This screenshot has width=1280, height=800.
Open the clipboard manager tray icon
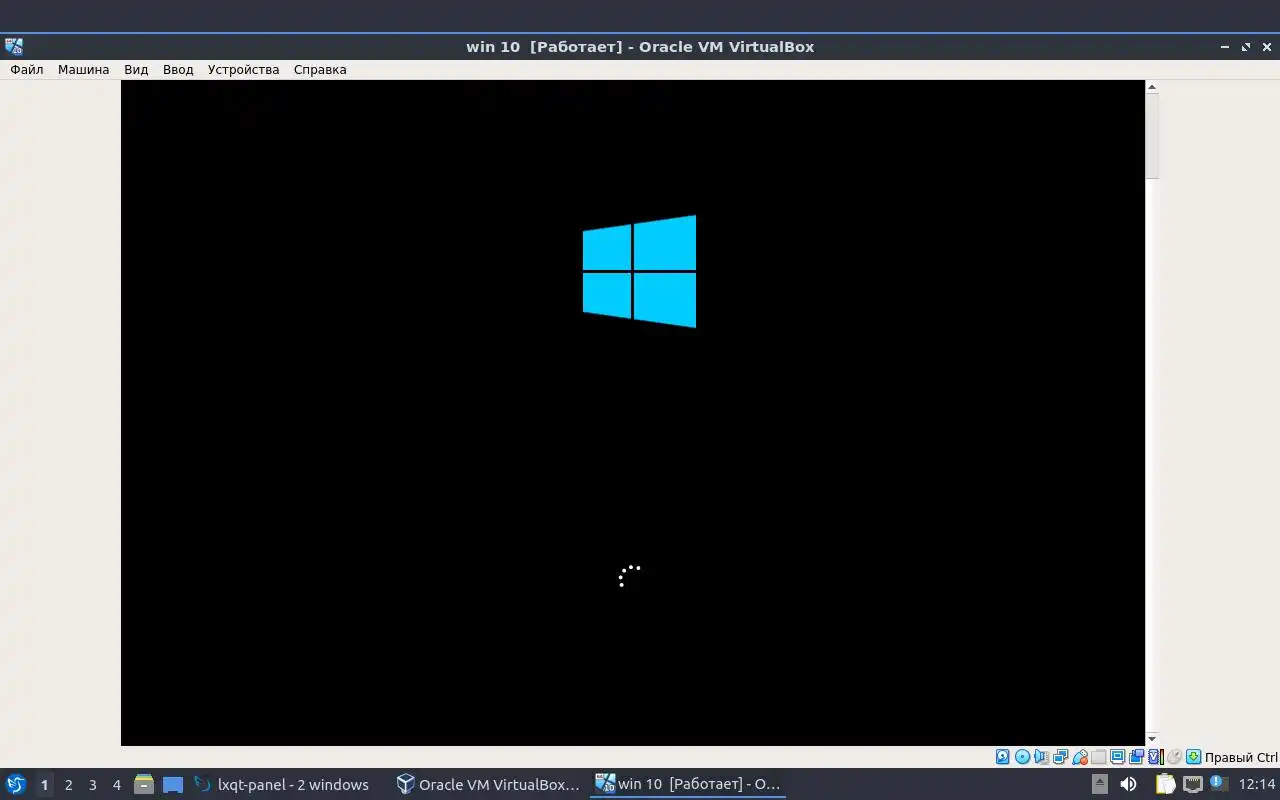click(1165, 784)
